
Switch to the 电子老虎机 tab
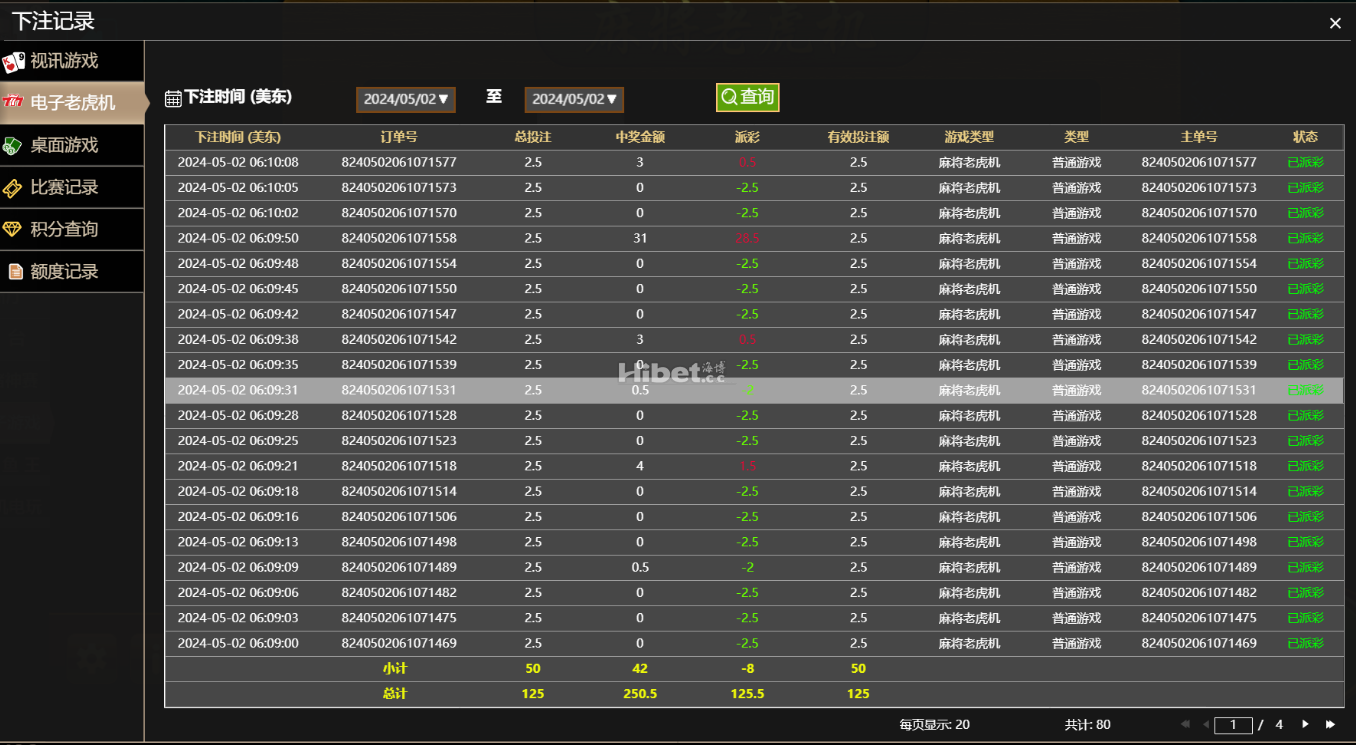point(72,103)
